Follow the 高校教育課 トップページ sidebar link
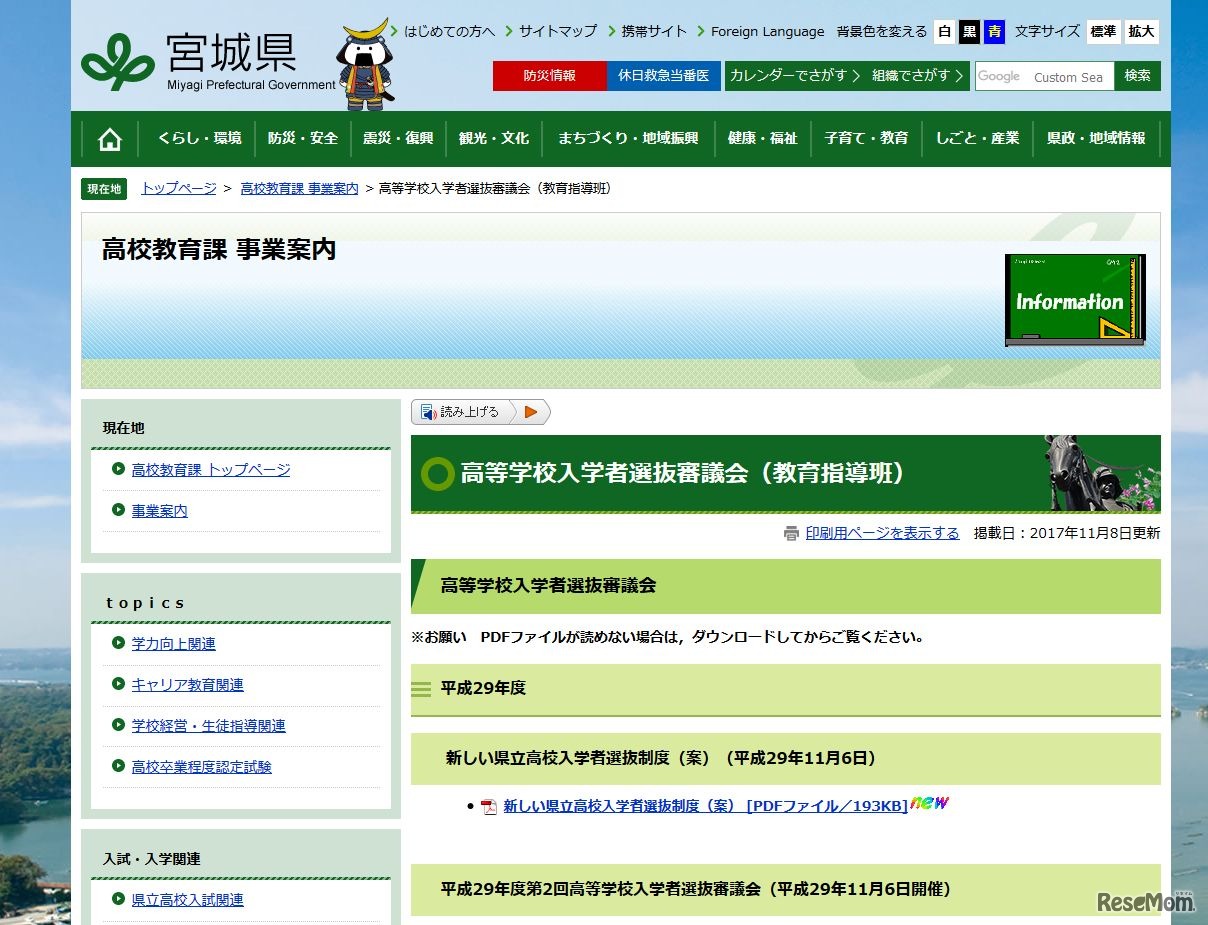The height and width of the screenshot is (925, 1208). [209, 469]
